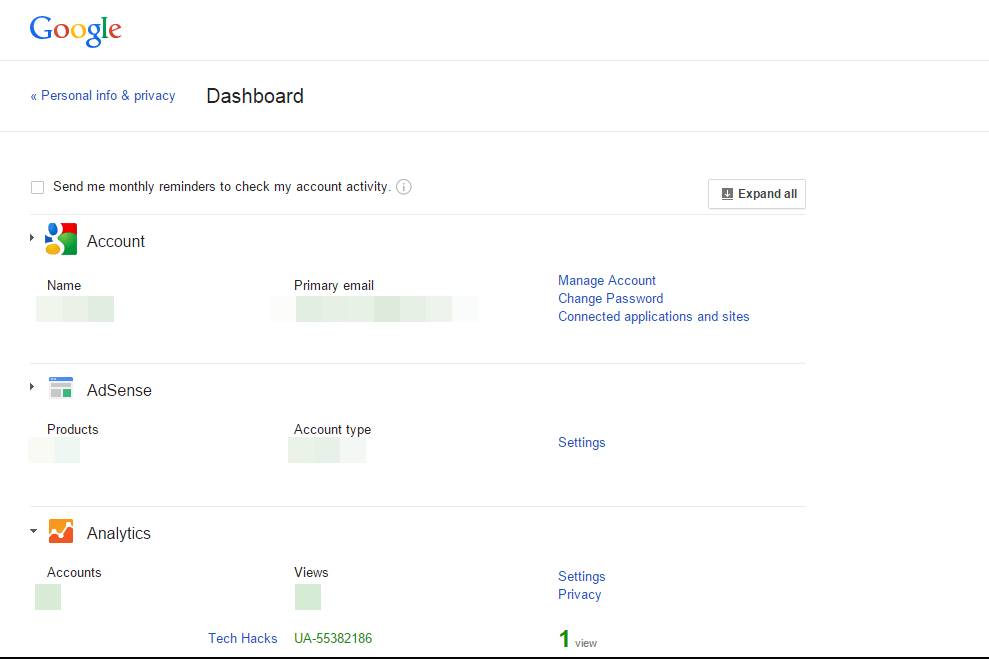The image size is (989, 659).
Task: Click the Accounts label under Analytics
Action: [x=74, y=573]
